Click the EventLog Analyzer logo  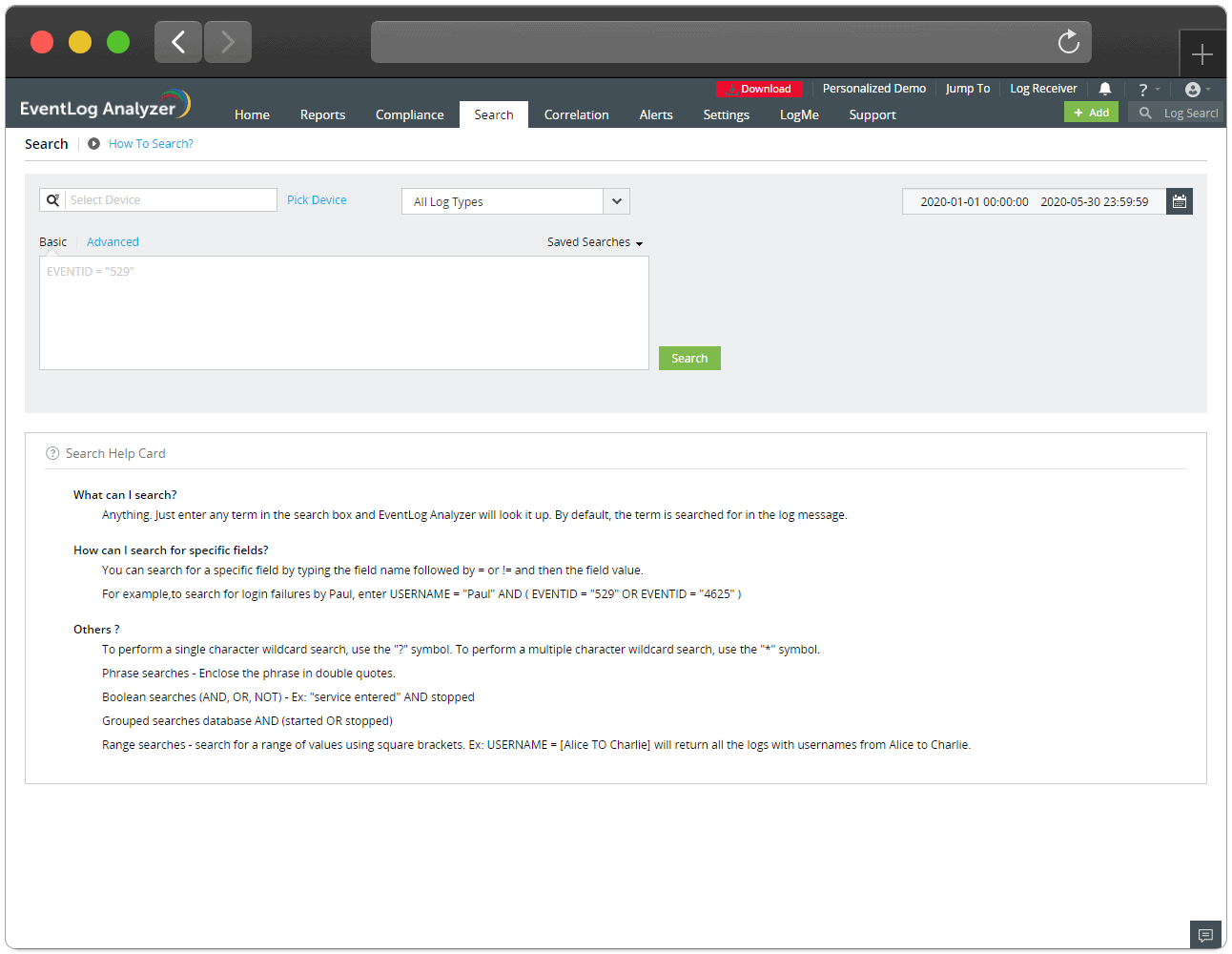[106, 105]
